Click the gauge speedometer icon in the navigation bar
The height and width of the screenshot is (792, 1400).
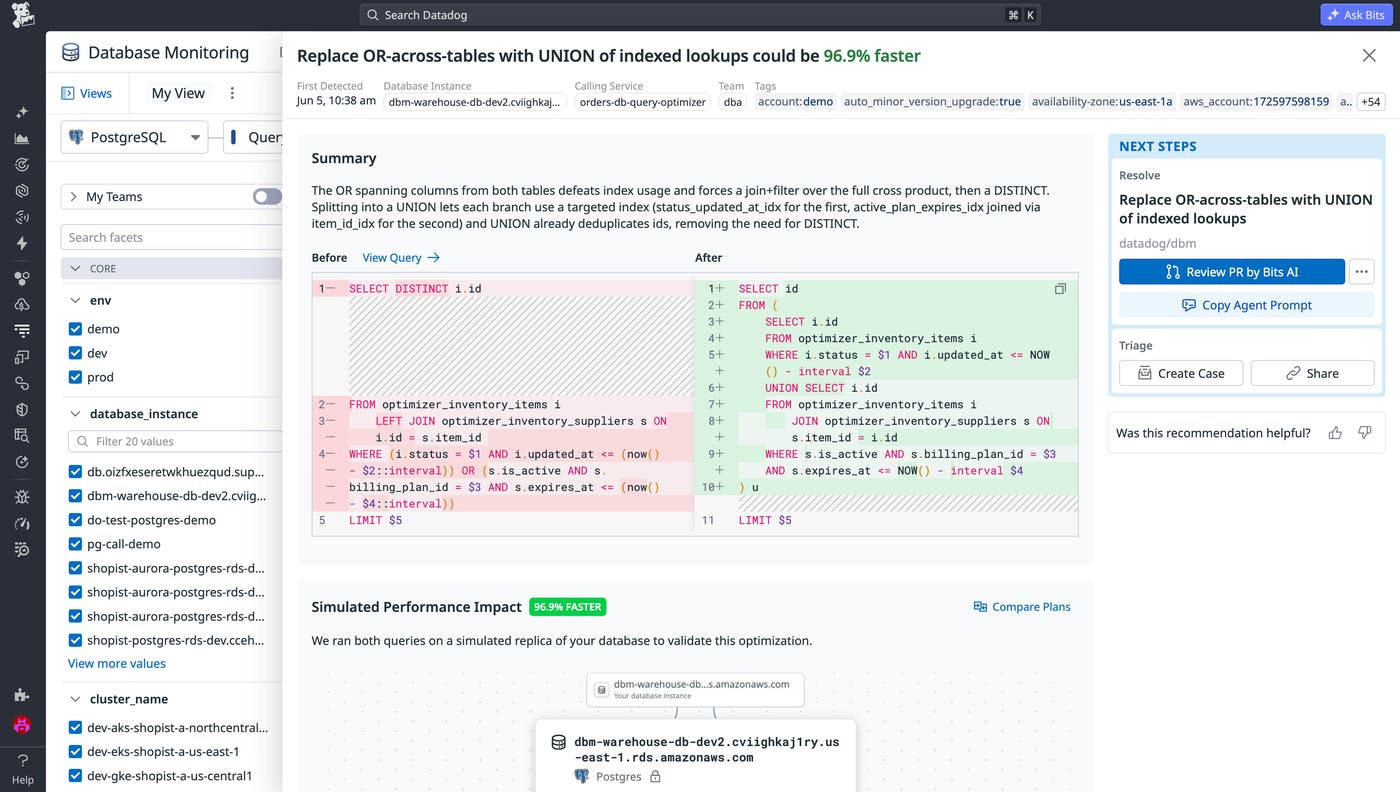pos(22,523)
